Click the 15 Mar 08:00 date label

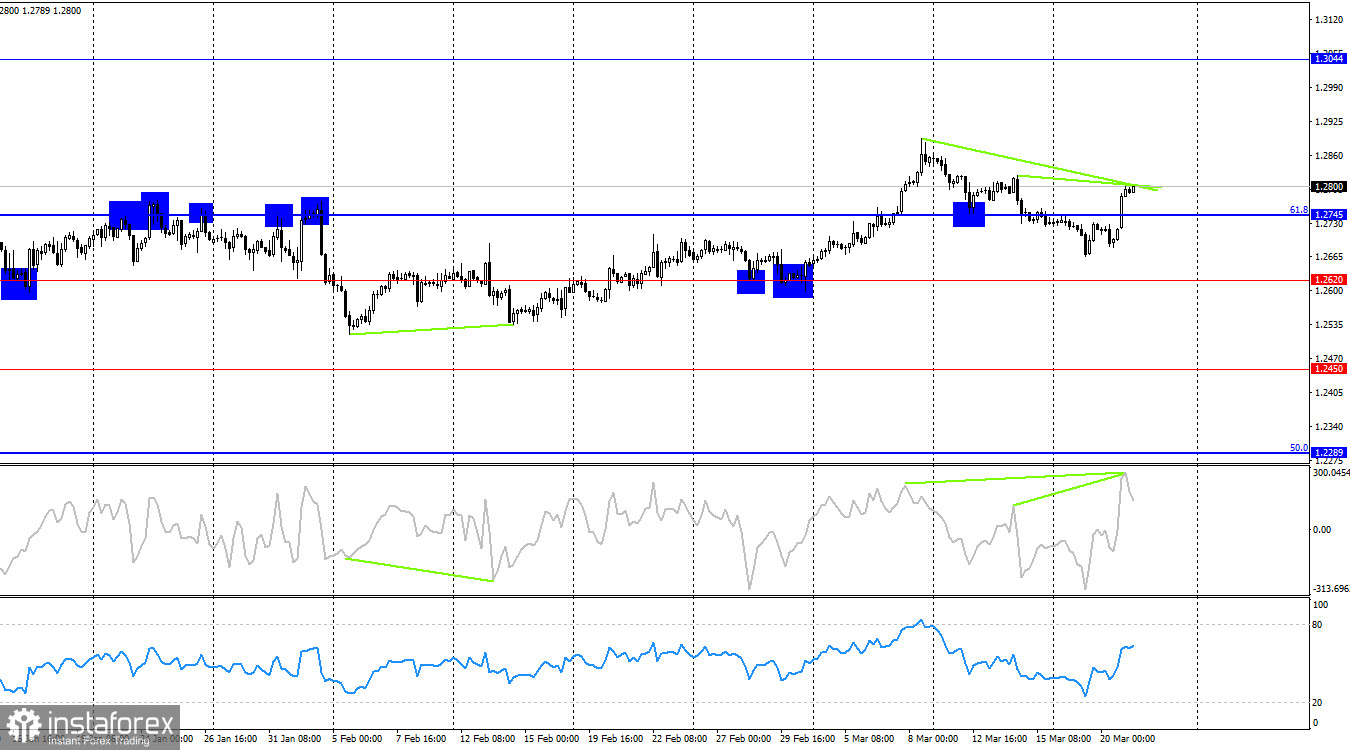(x=1064, y=739)
